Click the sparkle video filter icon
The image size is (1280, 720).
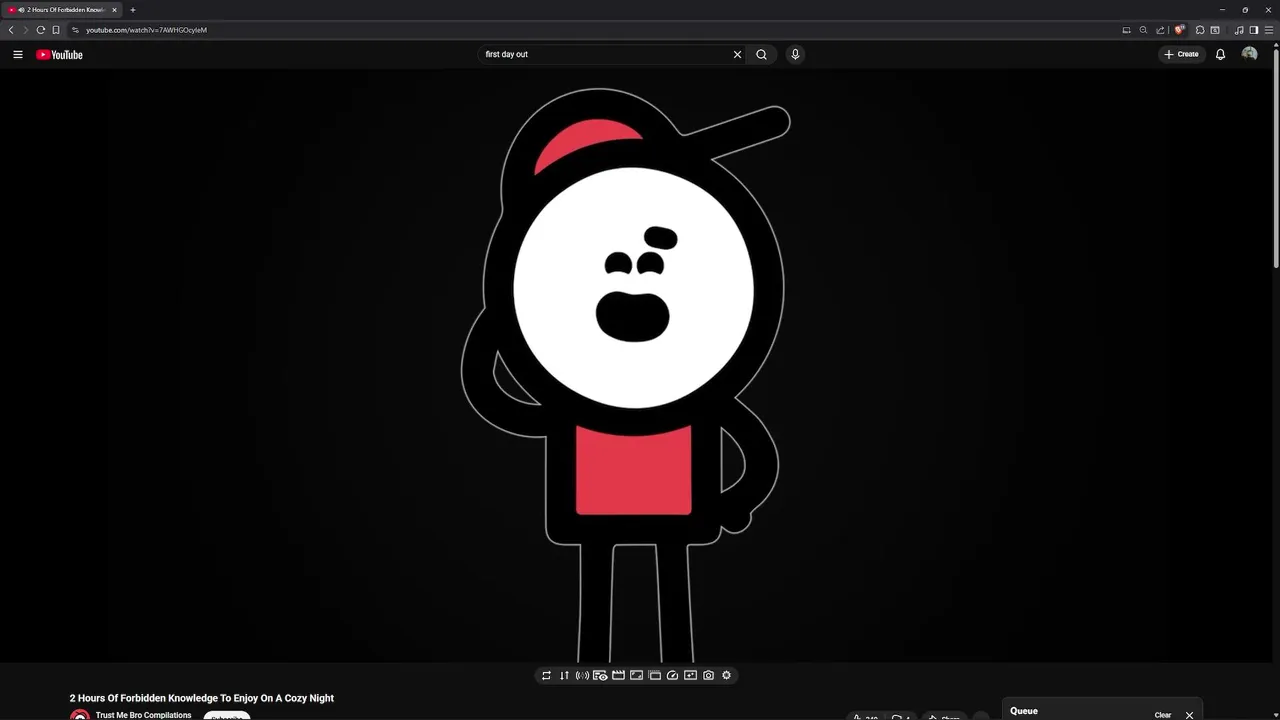click(690, 675)
